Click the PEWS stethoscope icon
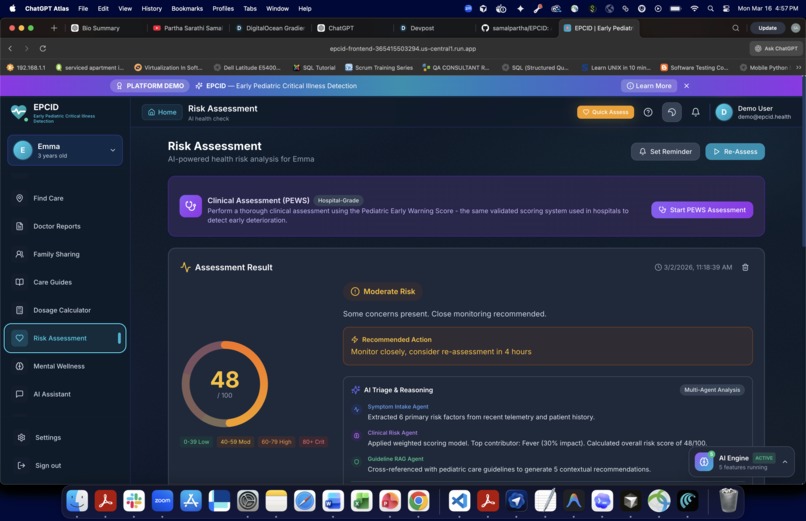 point(190,206)
